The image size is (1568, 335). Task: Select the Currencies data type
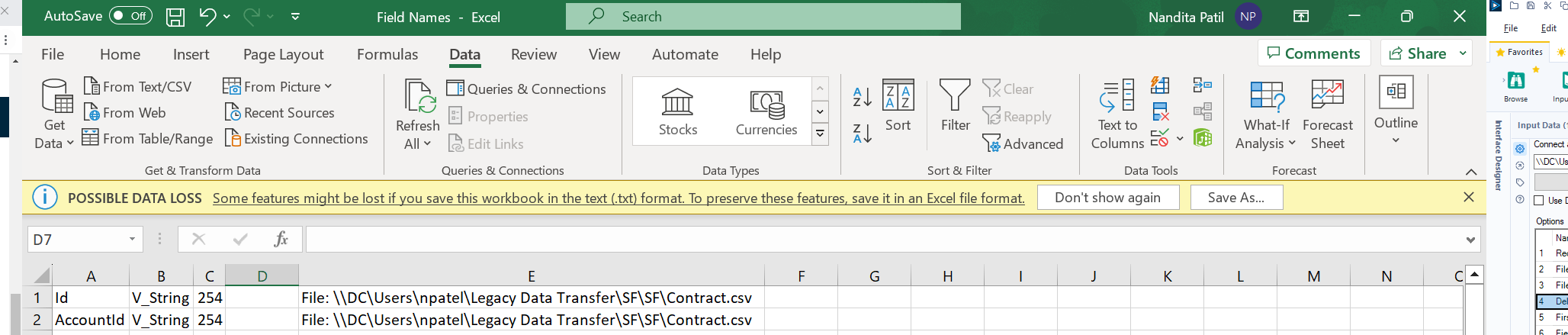(x=766, y=111)
